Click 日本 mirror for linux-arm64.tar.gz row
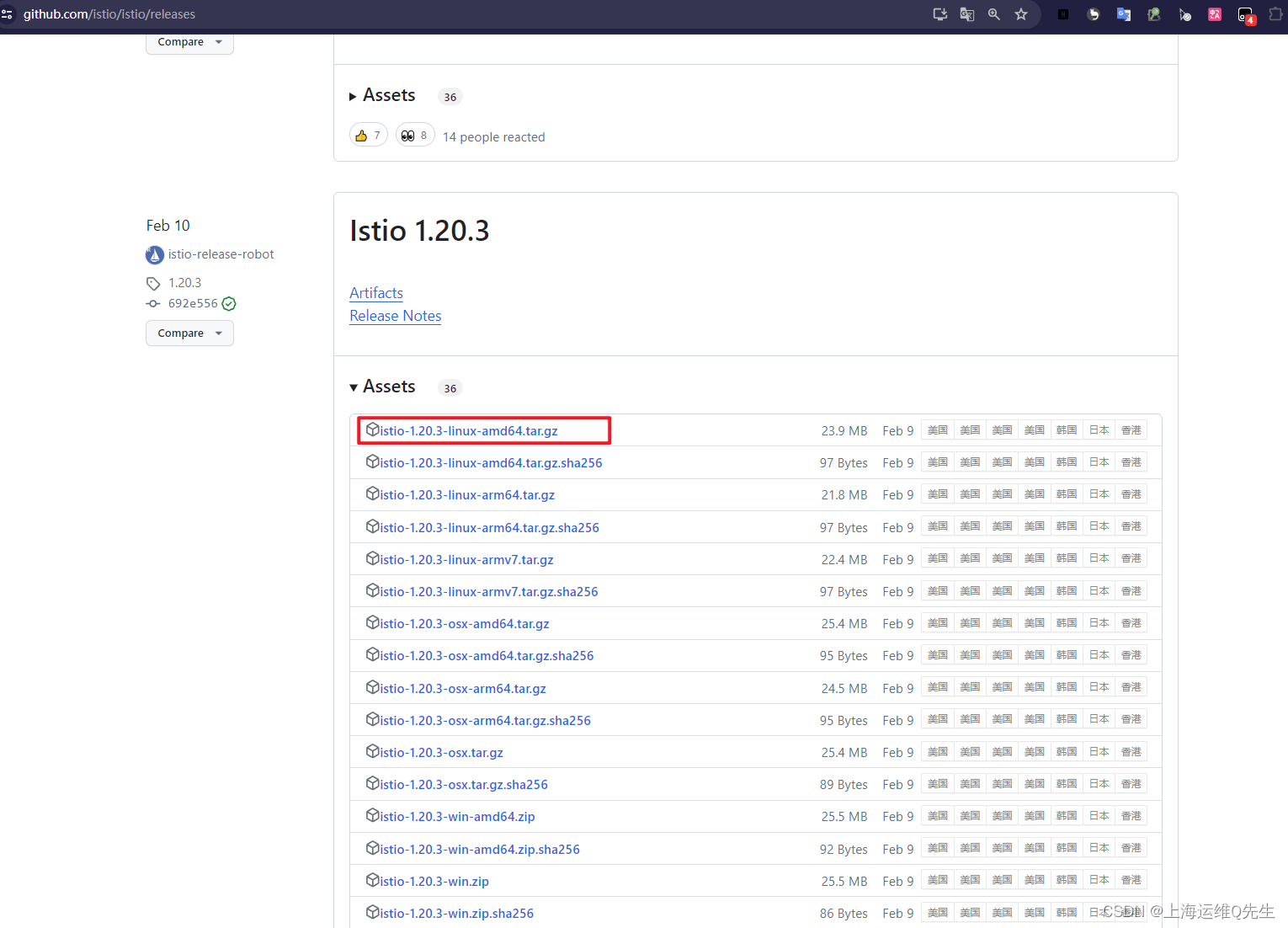Screen dimensions: 1288x928 [x=1099, y=494]
